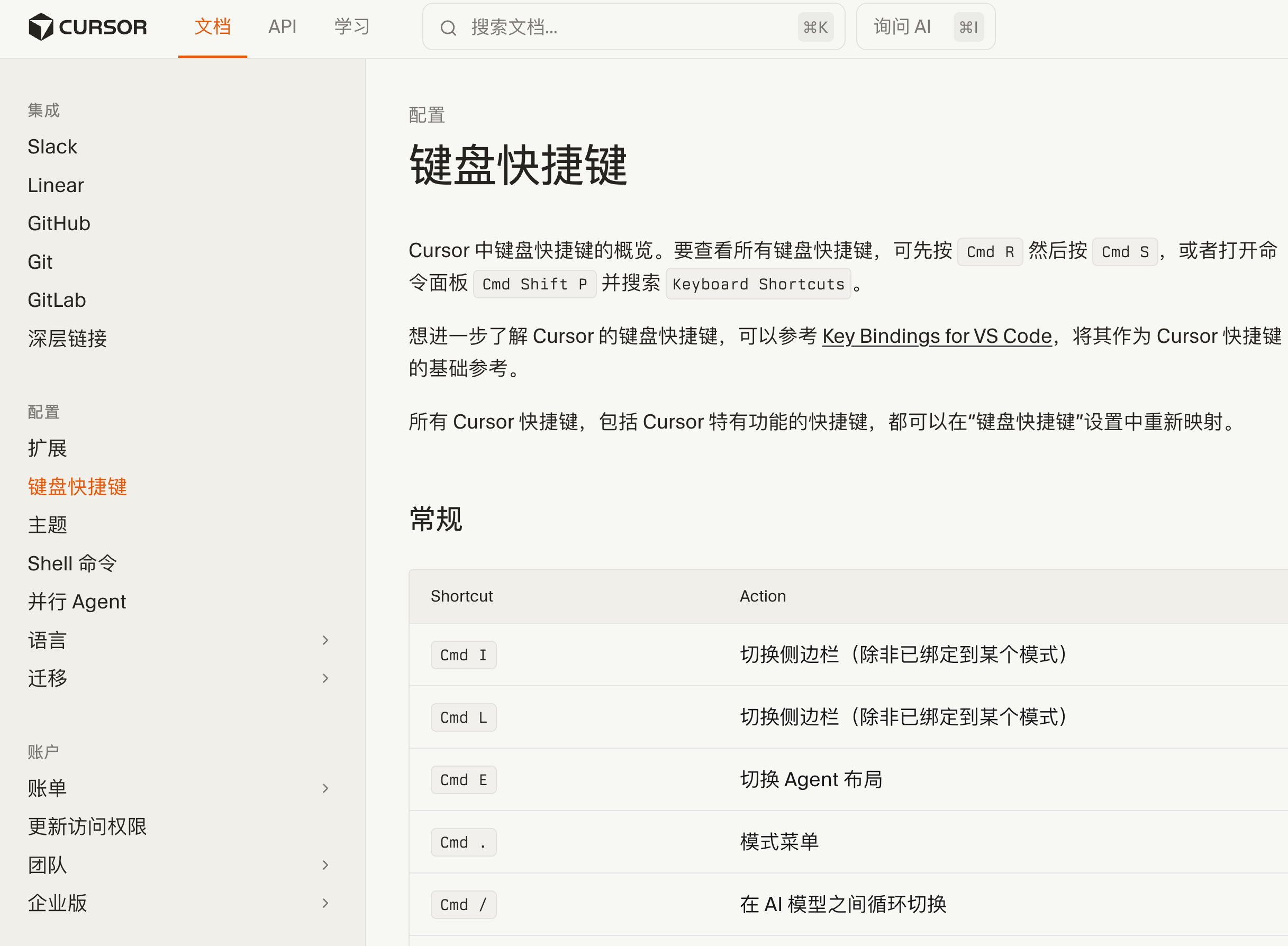Click the Cursor logo icon
The width and height of the screenshot is (1288, 946).
(41, 27)
